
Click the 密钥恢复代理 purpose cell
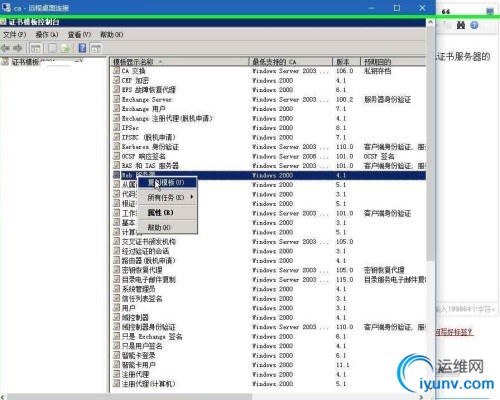click(384, 270)
